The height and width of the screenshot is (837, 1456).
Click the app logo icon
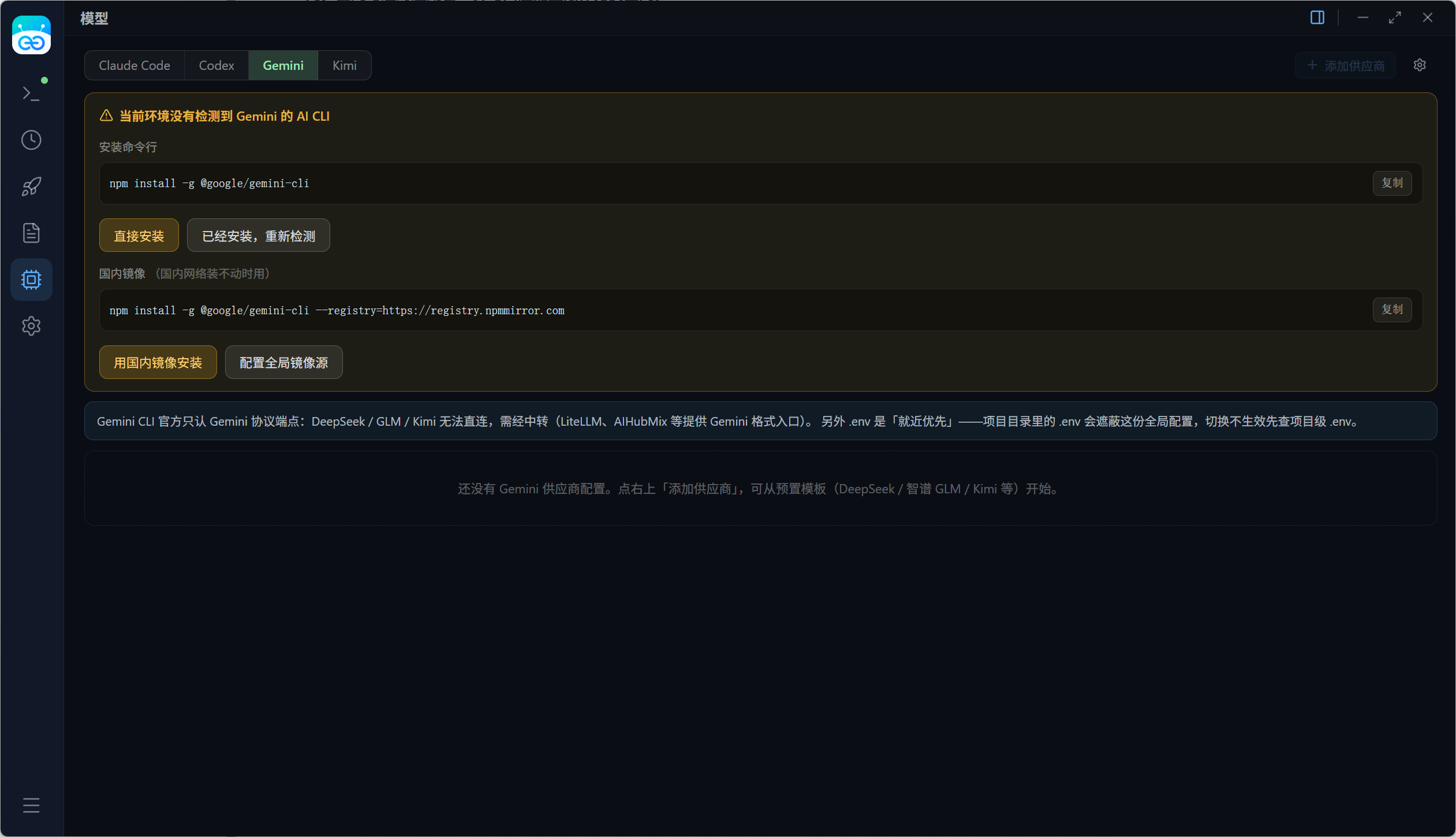[31, 35]
